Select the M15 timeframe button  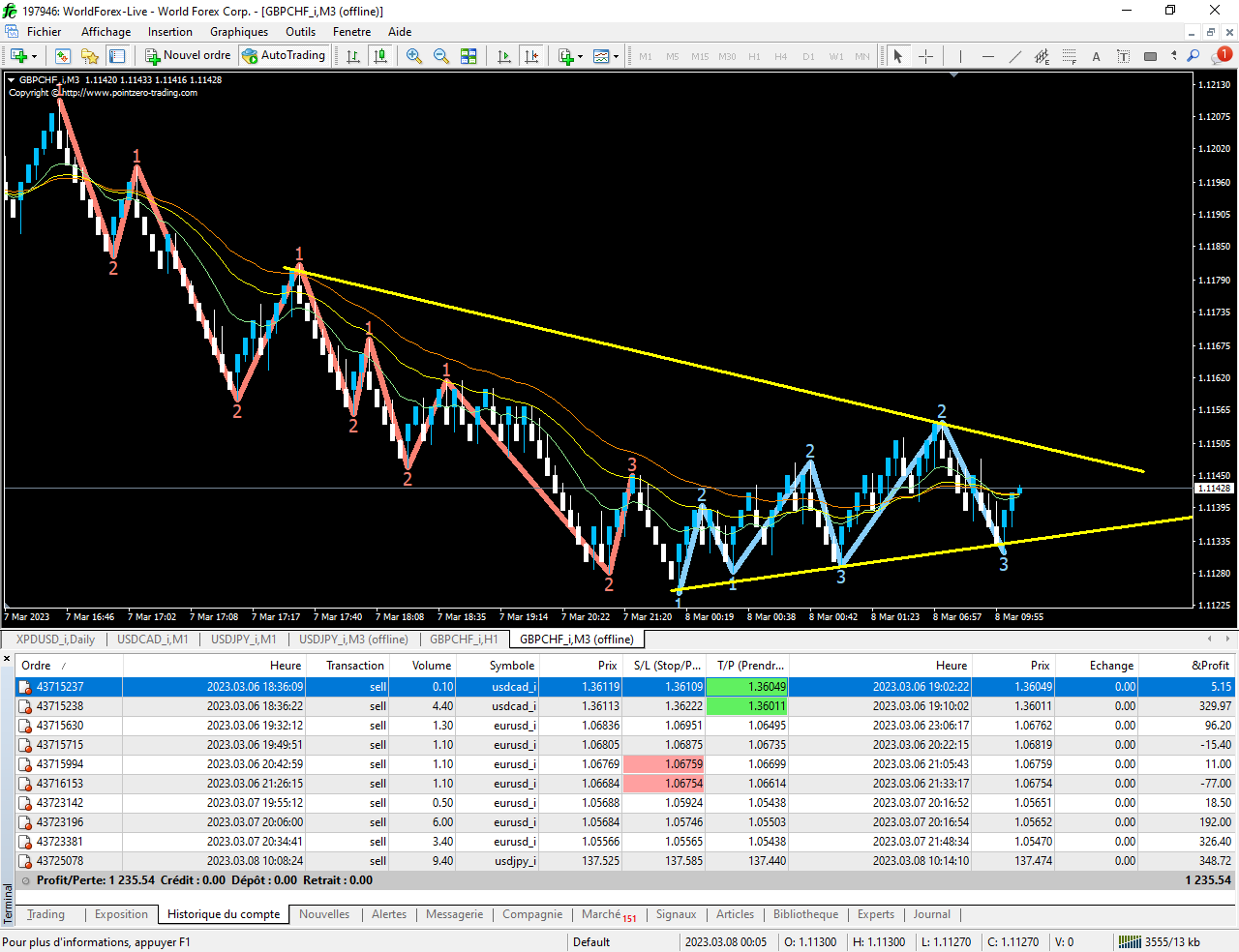pyautogui.click(x=700, y=56)
